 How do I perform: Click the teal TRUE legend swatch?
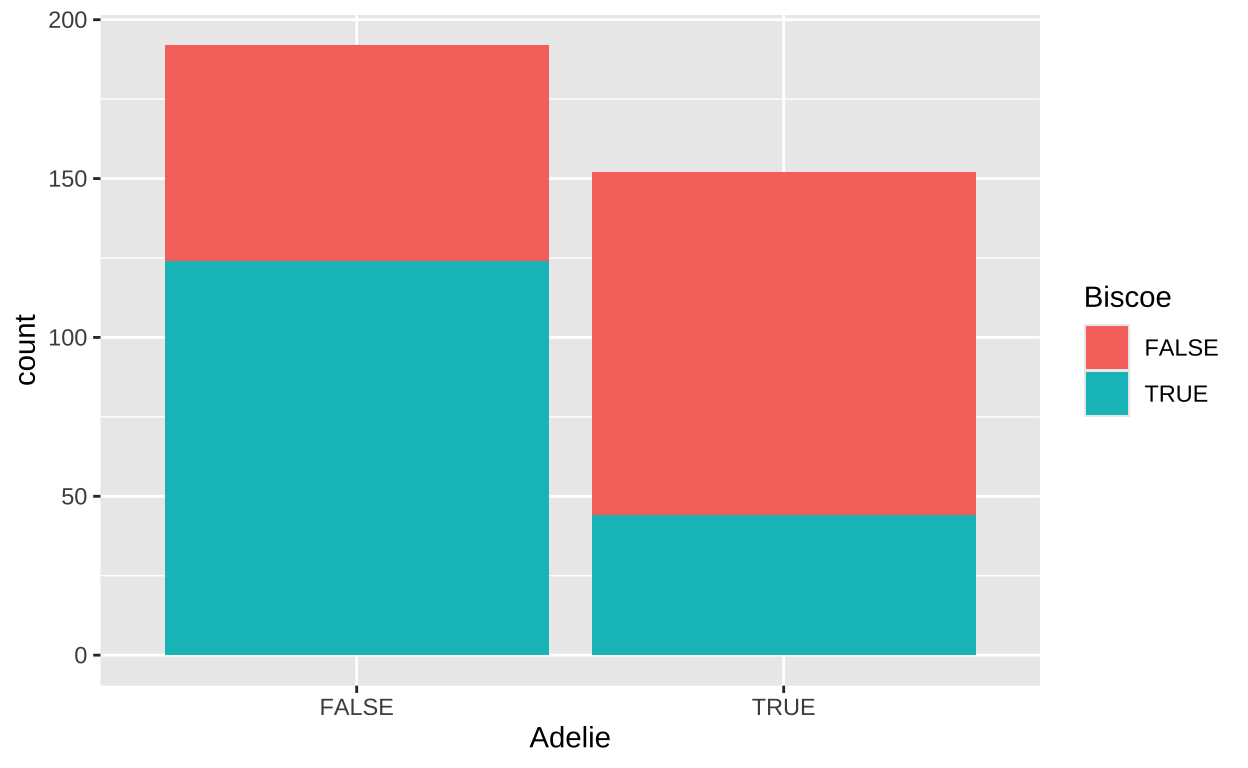click(x=1107, y=394)
